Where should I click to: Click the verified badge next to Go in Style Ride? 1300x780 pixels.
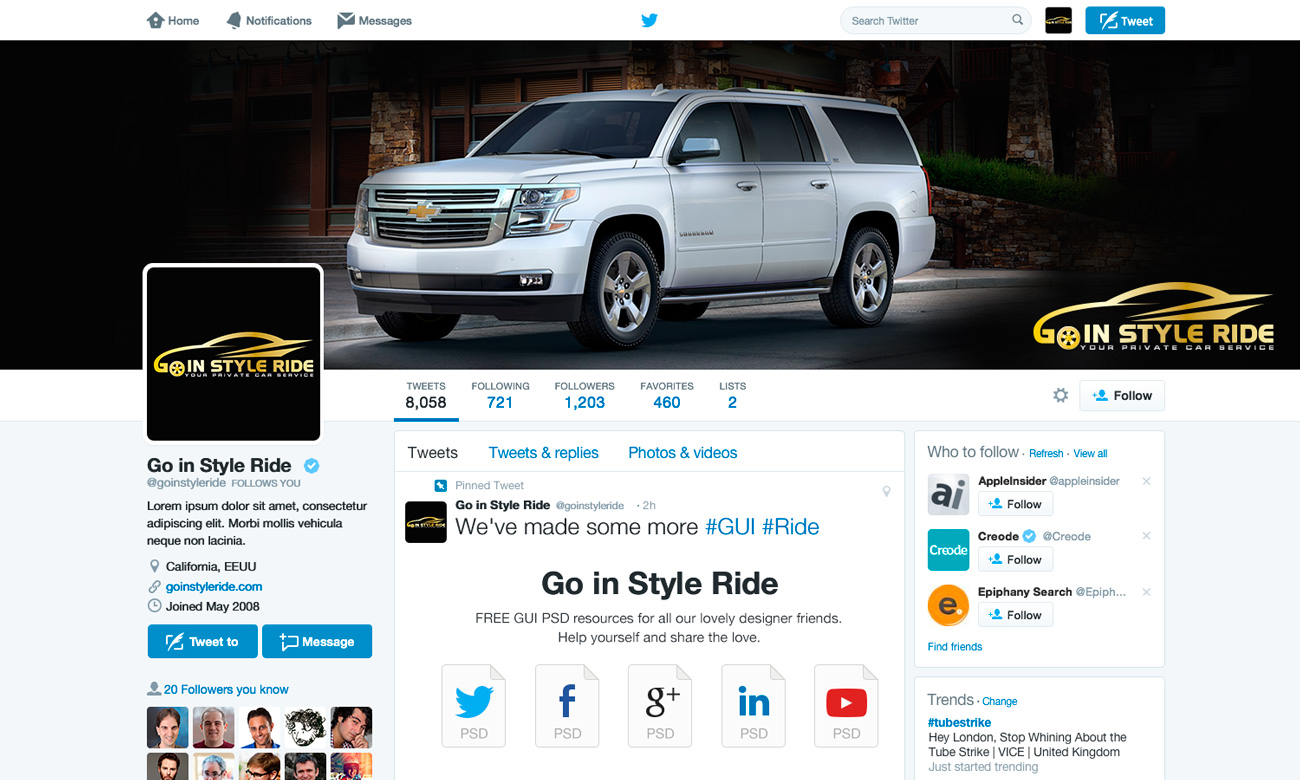(311, 465)
